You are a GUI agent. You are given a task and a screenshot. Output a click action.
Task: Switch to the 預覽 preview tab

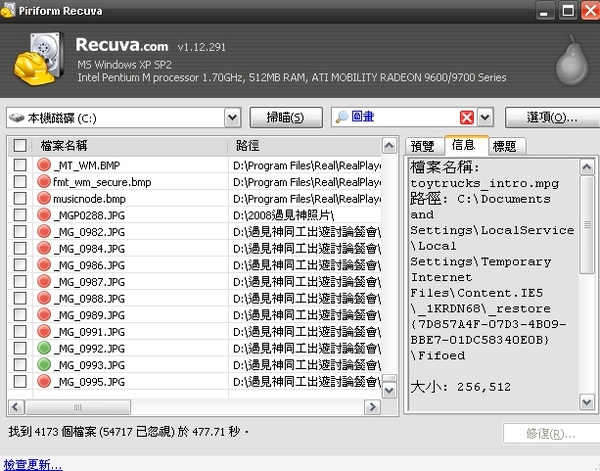[x=423, y=146]
